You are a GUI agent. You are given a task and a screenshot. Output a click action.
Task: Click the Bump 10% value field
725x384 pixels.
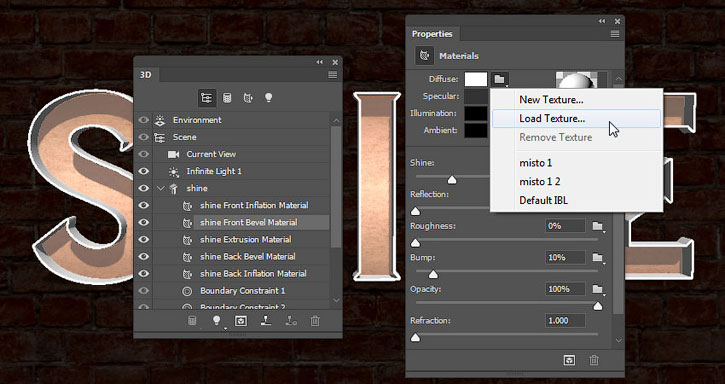(x=565, y=258)
